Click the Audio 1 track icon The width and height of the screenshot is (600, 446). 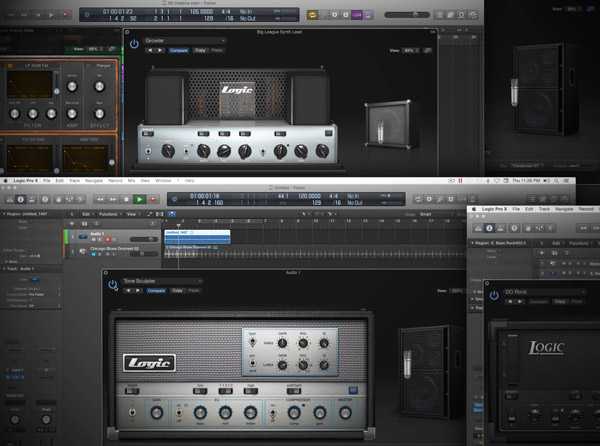[x=83, y=236]
